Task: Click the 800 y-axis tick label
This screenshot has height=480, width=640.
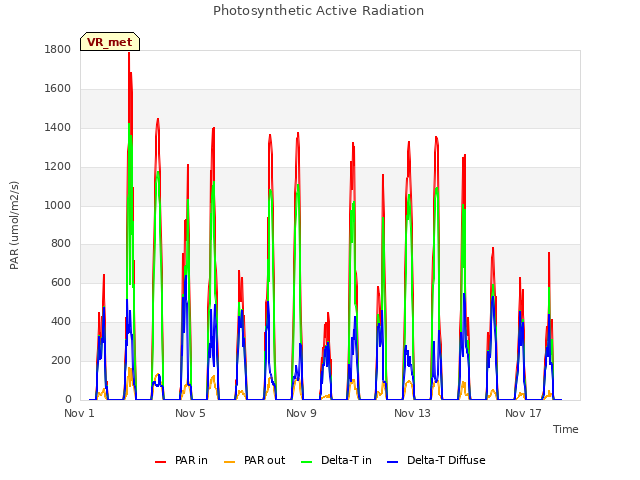Action: [x=61, y=244]
